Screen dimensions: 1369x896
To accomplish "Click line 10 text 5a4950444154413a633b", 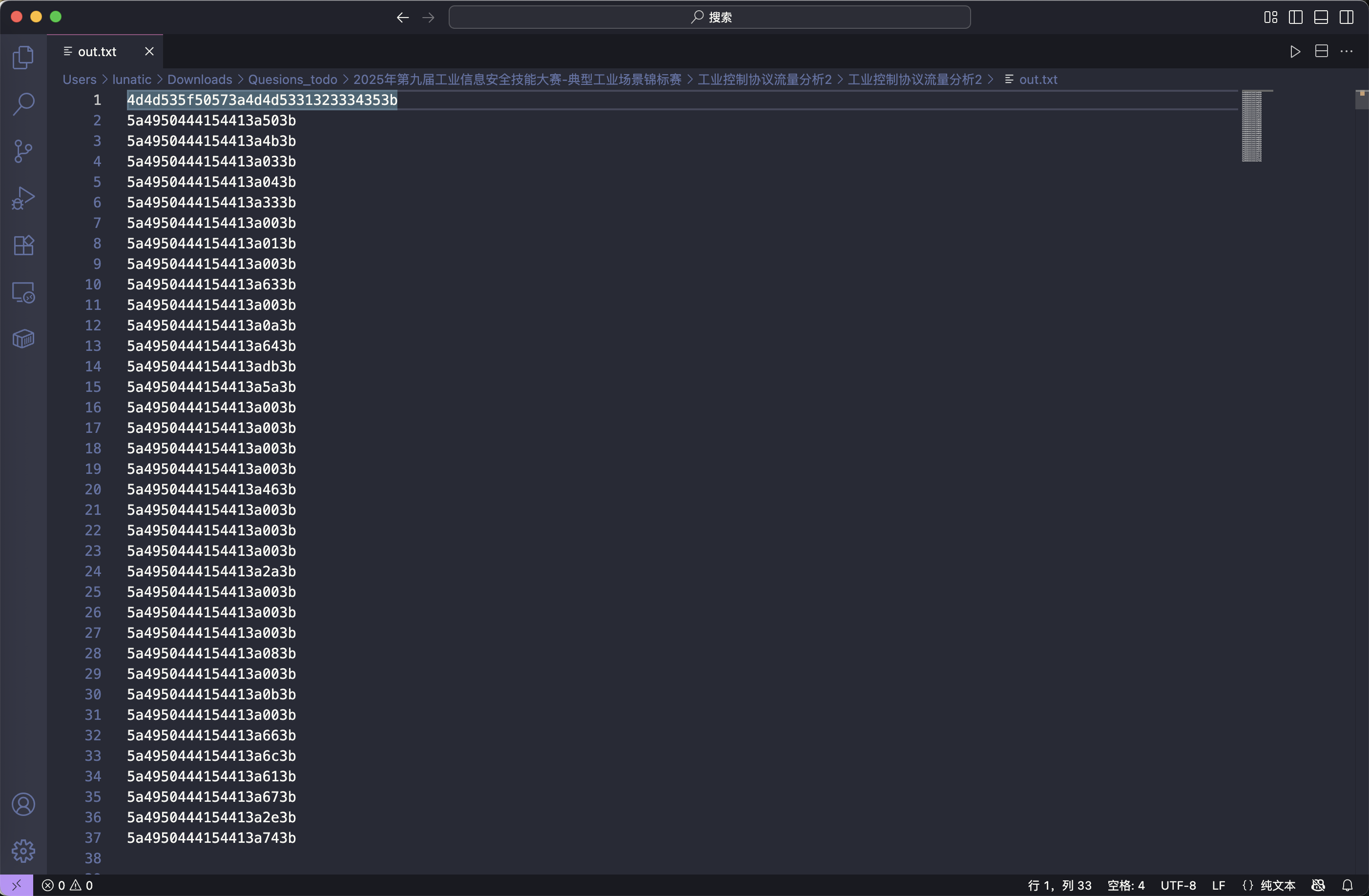I will 211,284.
